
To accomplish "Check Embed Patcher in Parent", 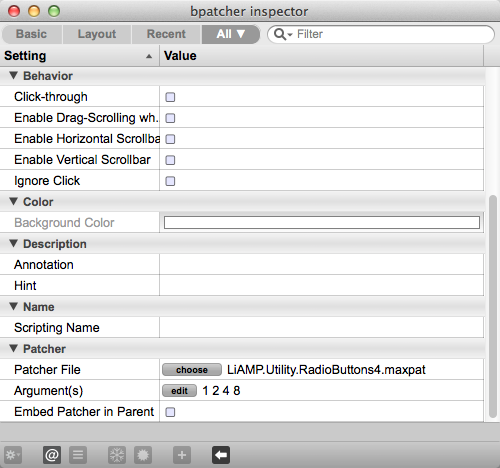I will pyautogui.click(x=170, y=412).
